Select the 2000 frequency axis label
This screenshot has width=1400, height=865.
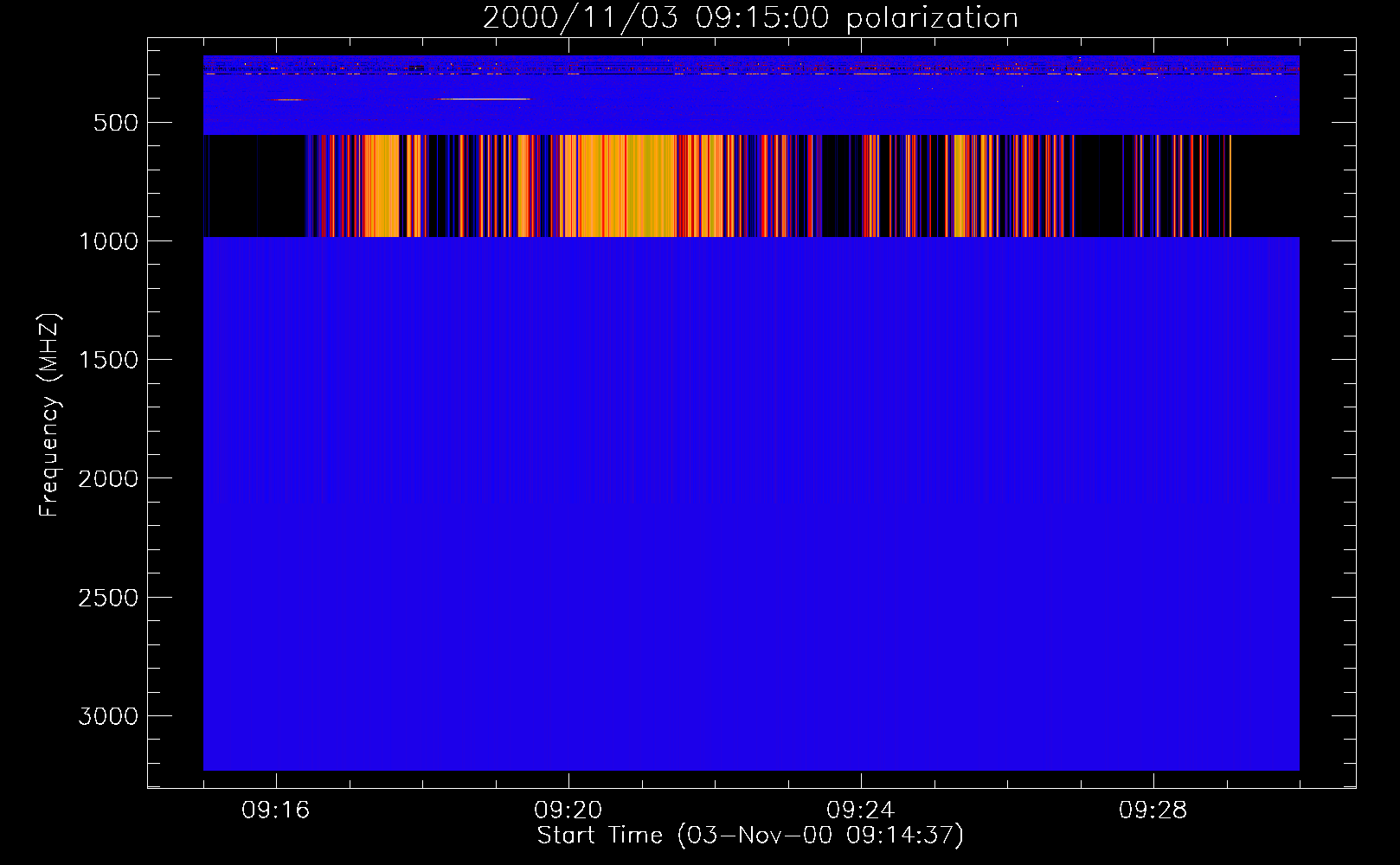tap(108, 478)
